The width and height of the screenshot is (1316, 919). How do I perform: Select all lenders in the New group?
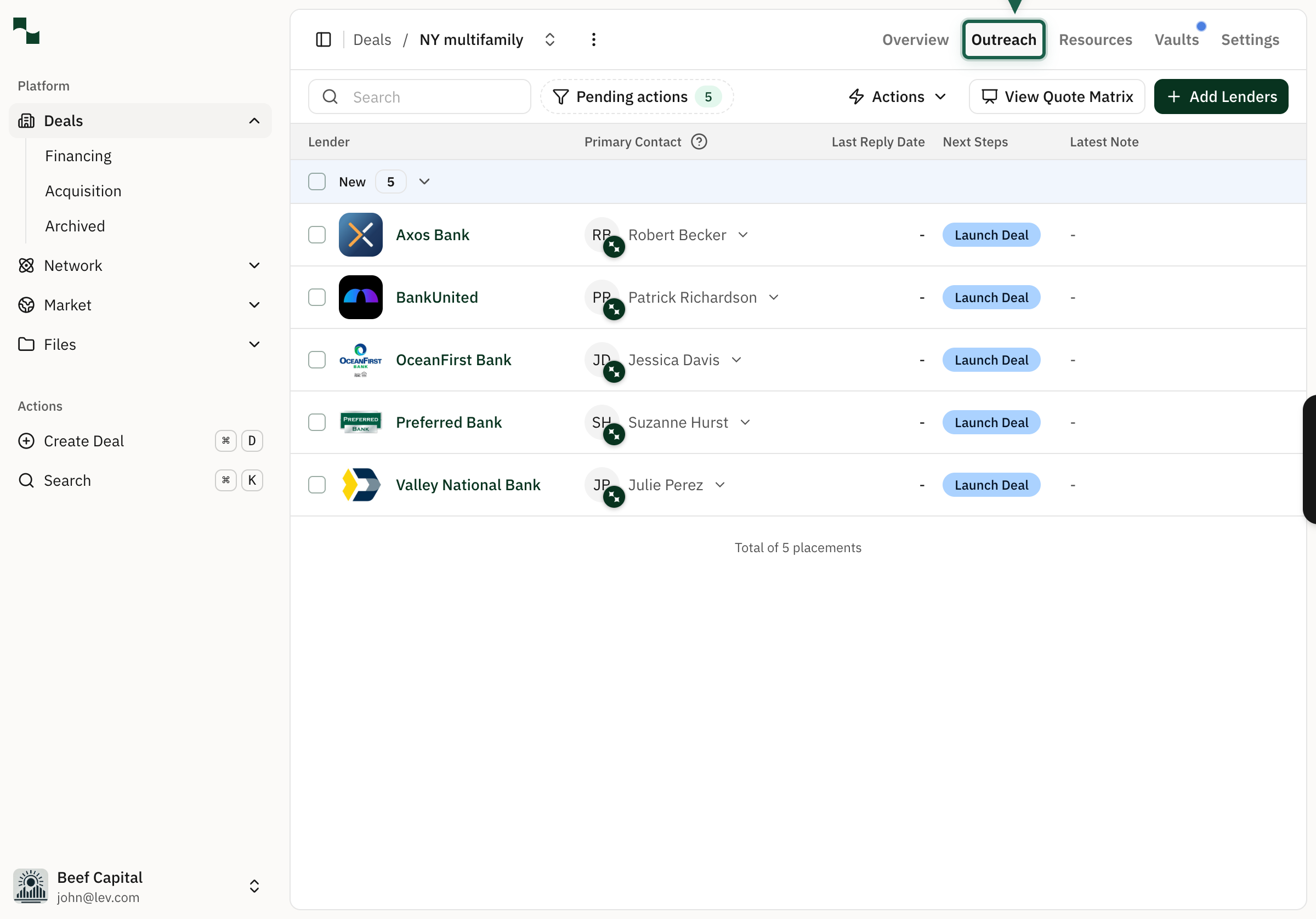(x=317, y=181)
